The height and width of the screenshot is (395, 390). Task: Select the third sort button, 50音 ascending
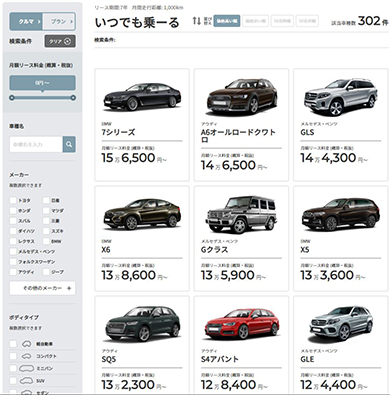coord(282,21)
